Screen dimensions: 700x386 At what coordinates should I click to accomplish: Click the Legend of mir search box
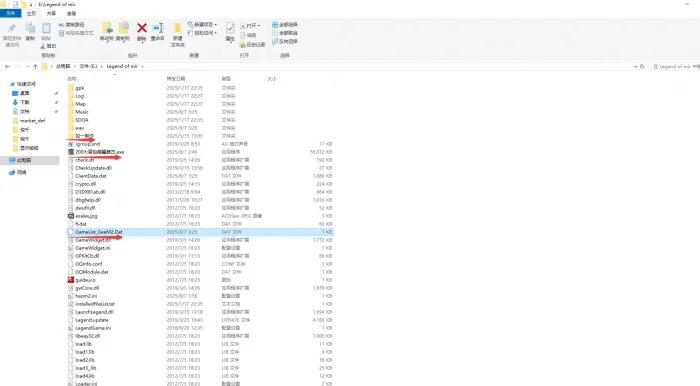(x=675, y=66)
